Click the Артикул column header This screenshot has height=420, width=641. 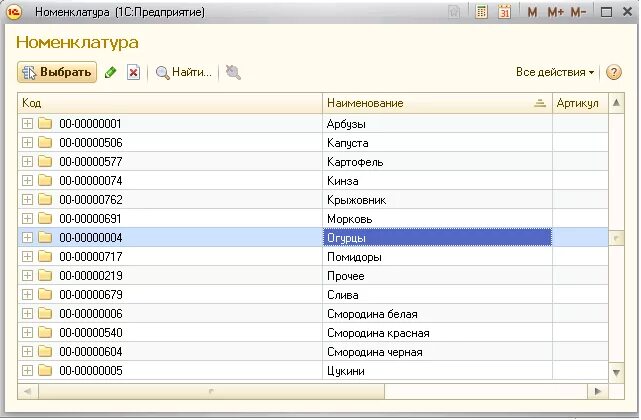pyautogui.click(x=580, y=103)
